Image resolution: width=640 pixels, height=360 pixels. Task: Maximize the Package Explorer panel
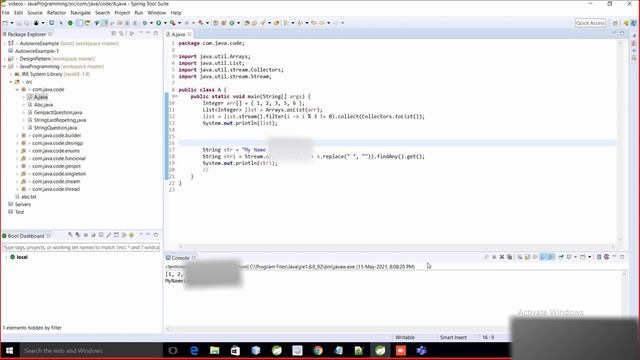[156, 33]
